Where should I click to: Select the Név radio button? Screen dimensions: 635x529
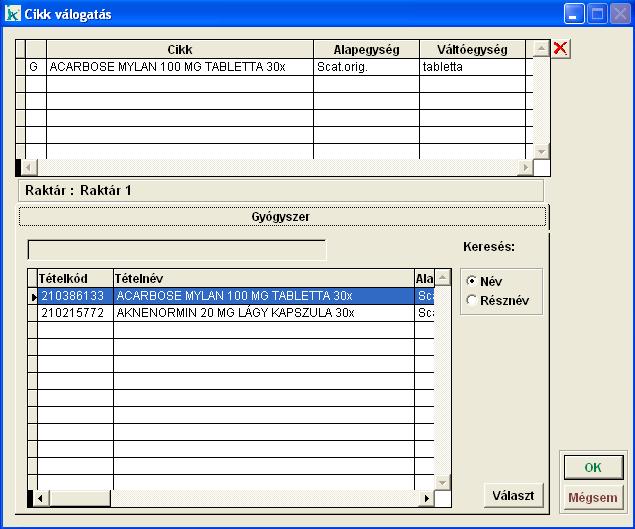coord(472,282)
